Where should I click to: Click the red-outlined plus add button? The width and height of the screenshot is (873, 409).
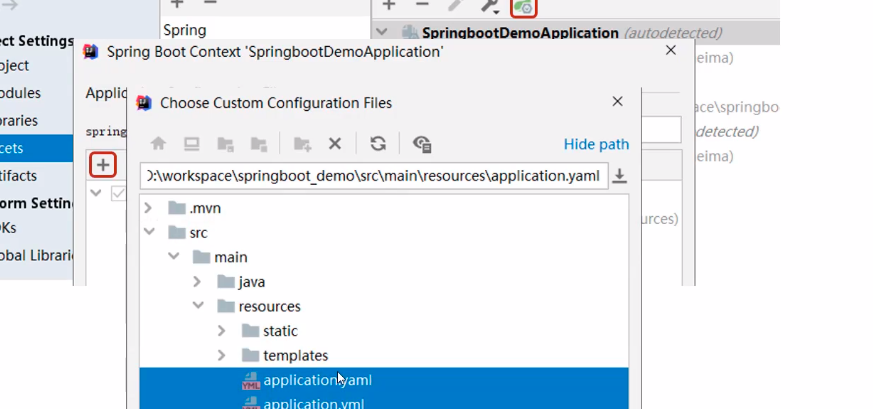pos(104,164)
